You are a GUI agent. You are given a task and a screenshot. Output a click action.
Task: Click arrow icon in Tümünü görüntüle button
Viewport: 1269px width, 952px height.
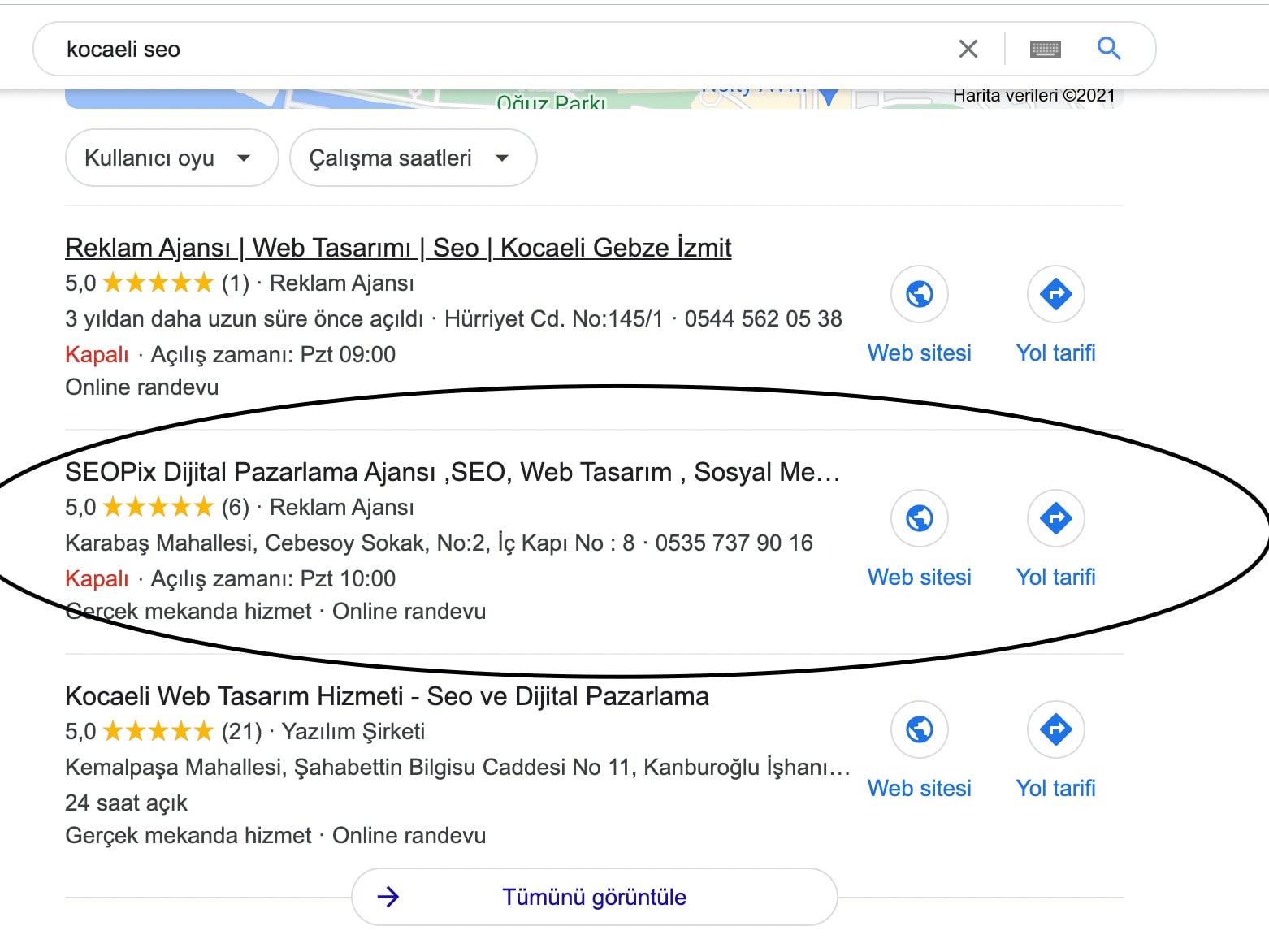388,897
